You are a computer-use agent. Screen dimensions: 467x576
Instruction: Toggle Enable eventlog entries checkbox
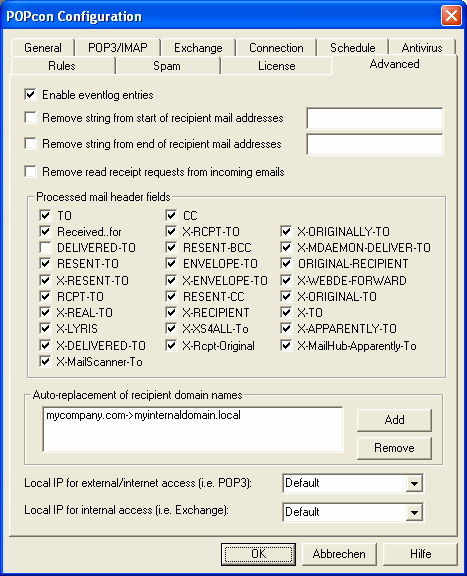[30, 95]
